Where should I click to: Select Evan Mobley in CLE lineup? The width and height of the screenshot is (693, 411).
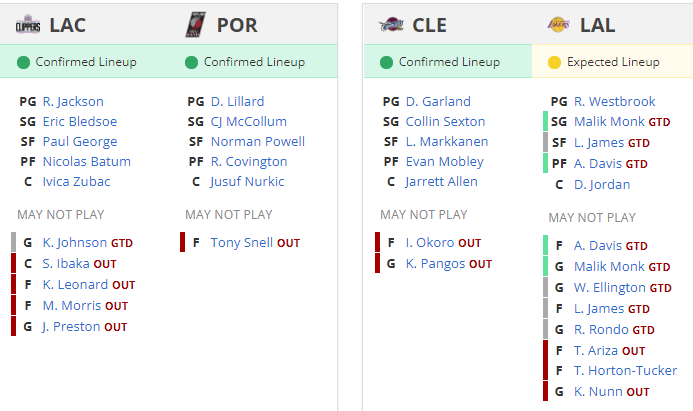pyautogui.click(x=444, y=161)
